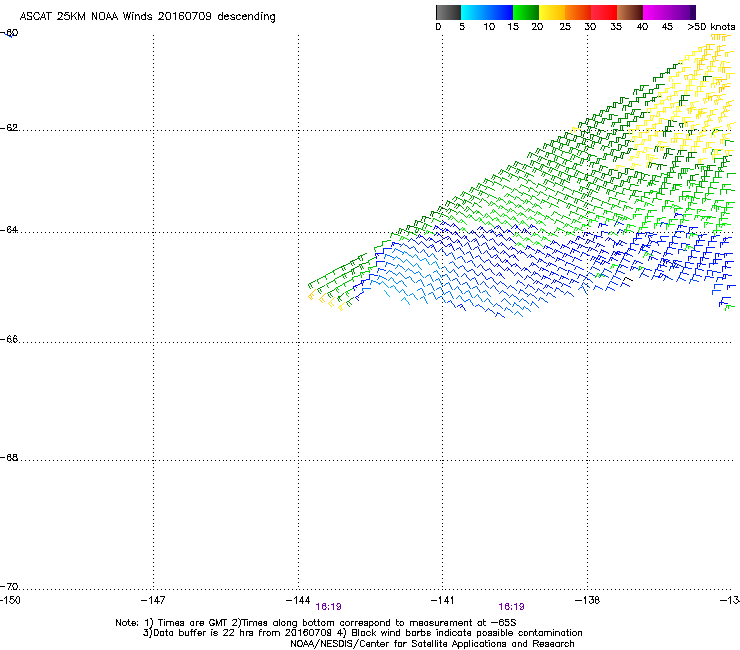
Task: Click the yellow 20–25 knots color segment
Action: pyautogui.click(x=552, y=12)
